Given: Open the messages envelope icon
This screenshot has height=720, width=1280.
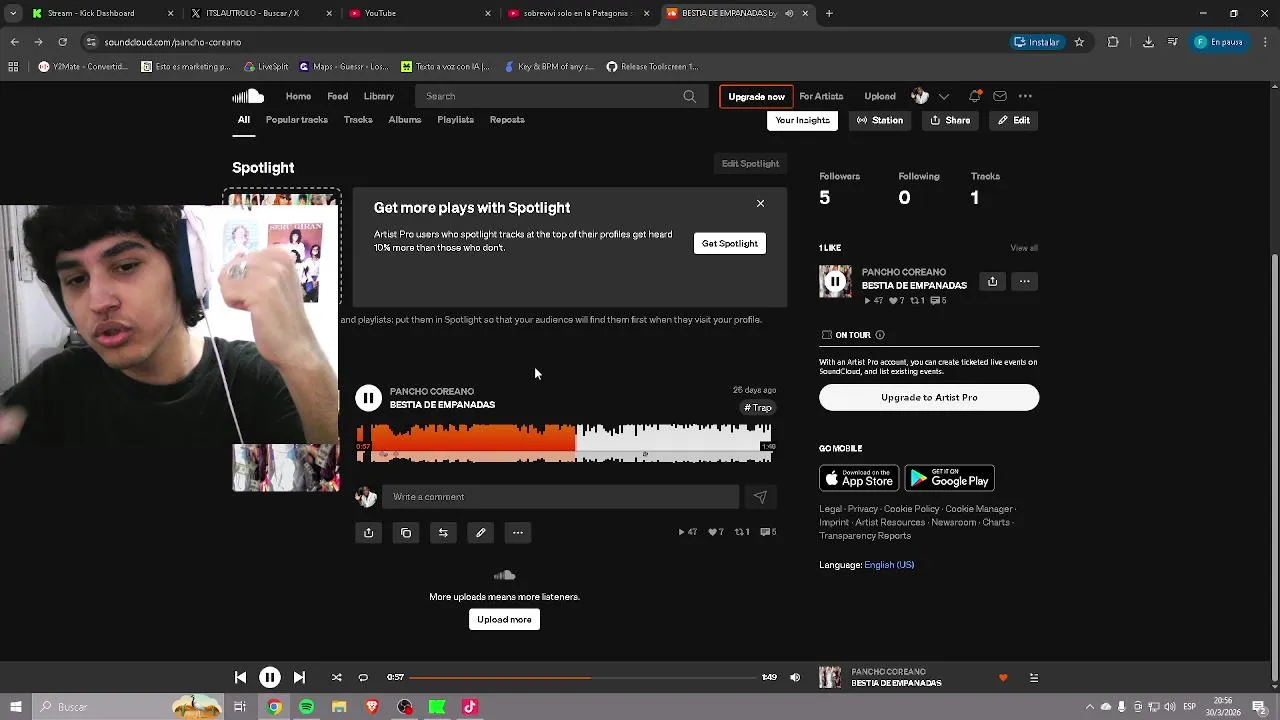Looking at the screenshot, I should 999,96.
